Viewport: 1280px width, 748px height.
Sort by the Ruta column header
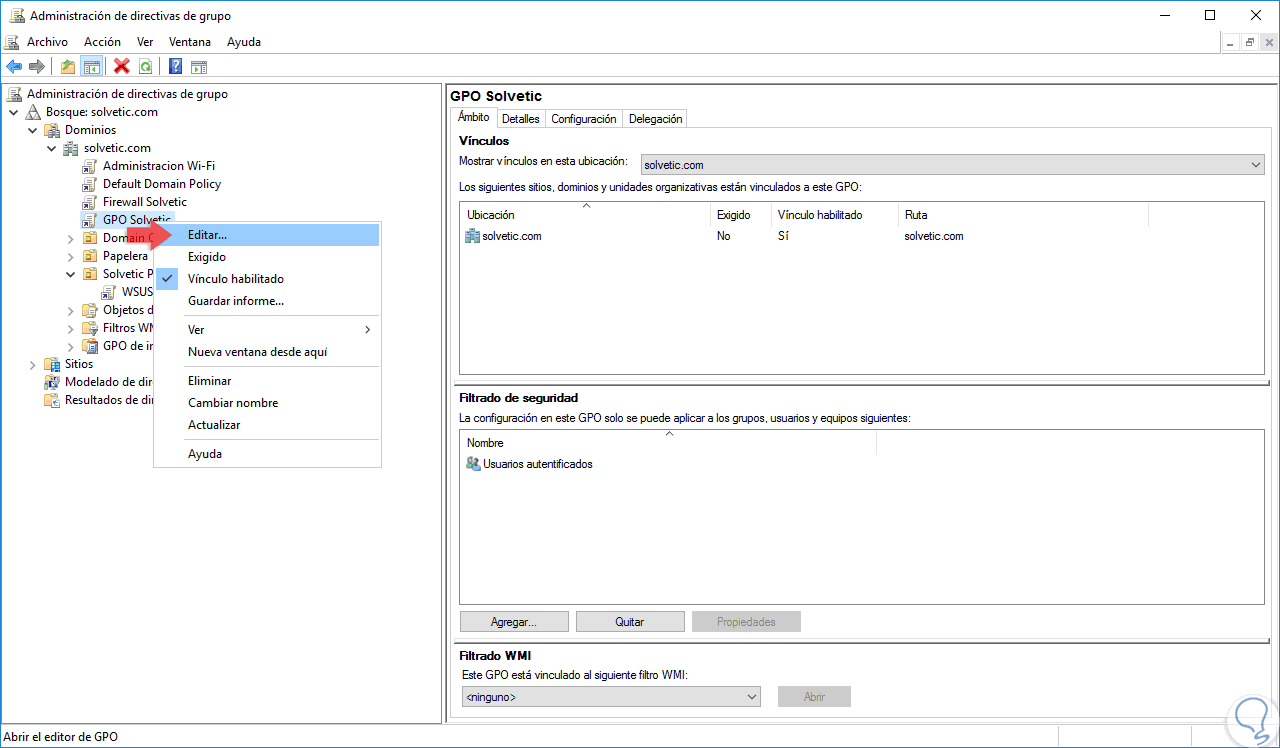[1023, 215]
